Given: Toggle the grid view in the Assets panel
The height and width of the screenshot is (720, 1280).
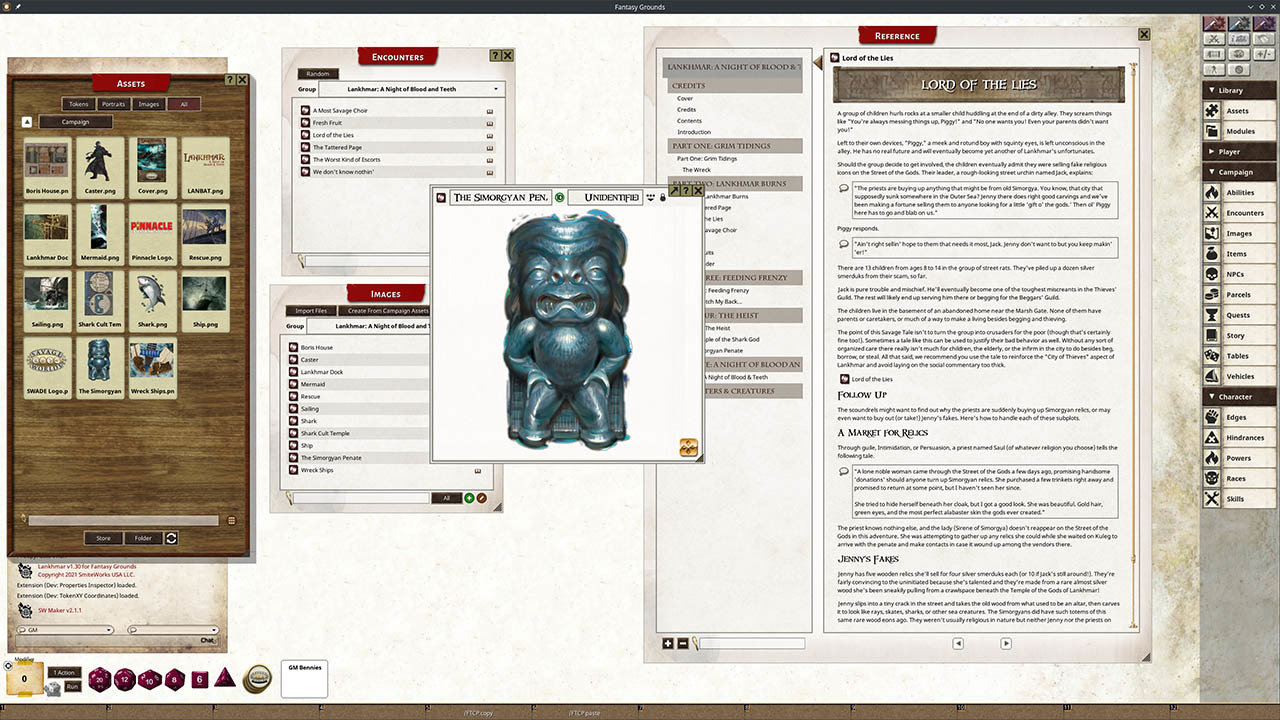Looking at the screenshot, I should click(x=232, y=520).
